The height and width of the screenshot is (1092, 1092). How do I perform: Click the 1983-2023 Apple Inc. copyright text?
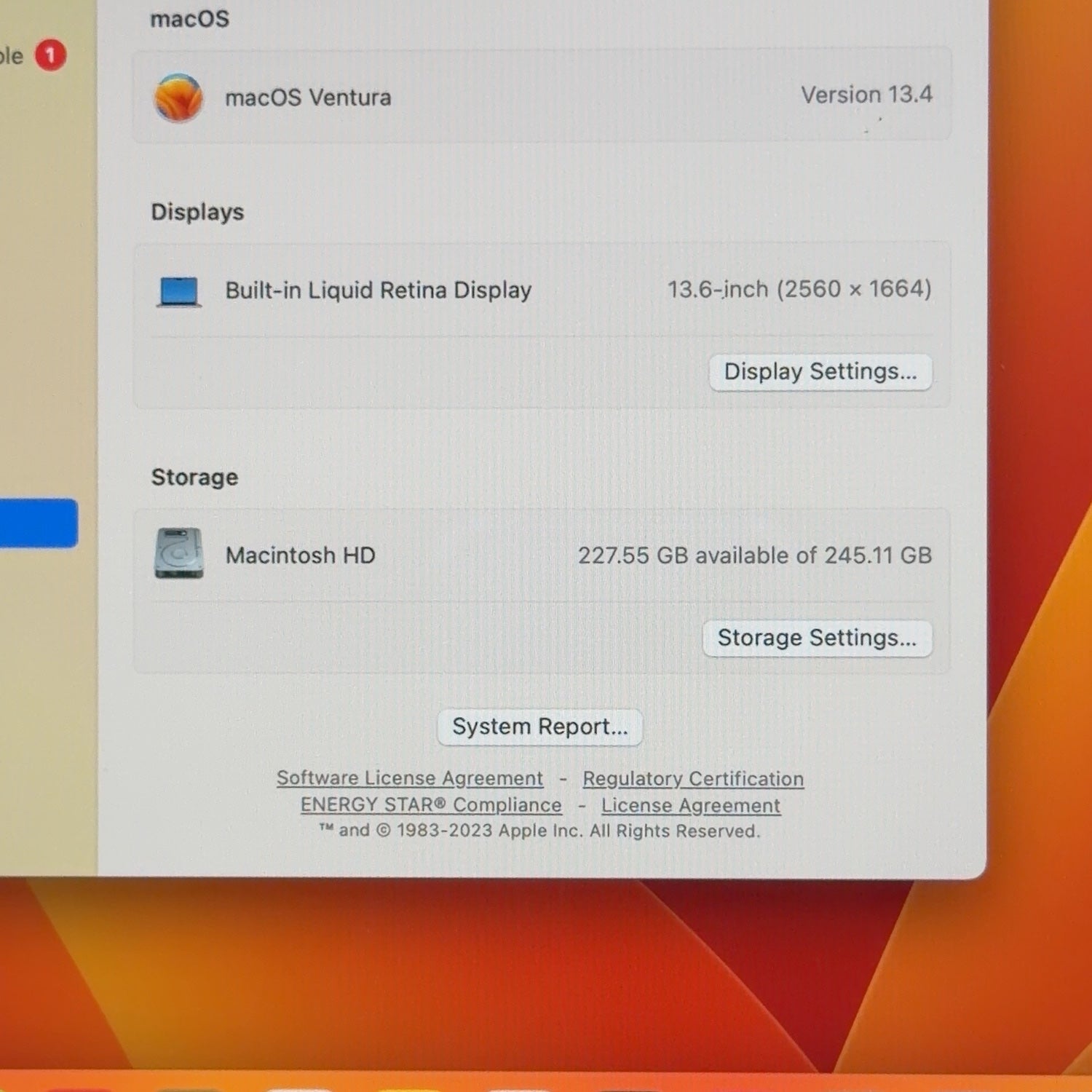coord(539,831)
